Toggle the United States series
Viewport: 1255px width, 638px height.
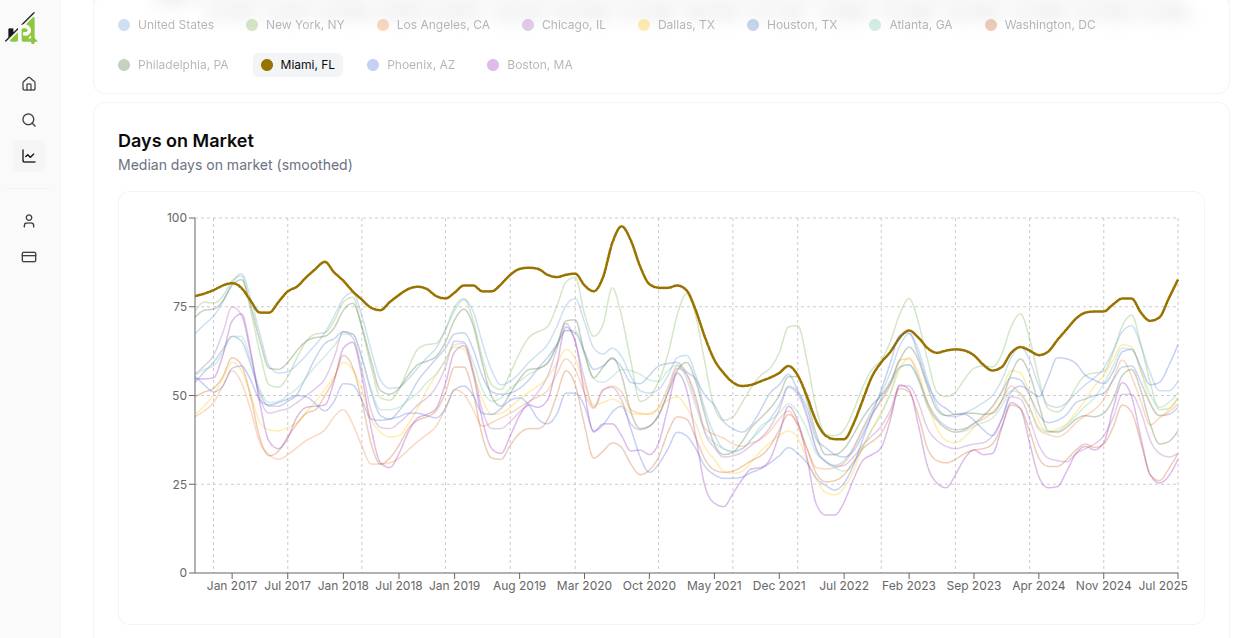click(166, 25)
